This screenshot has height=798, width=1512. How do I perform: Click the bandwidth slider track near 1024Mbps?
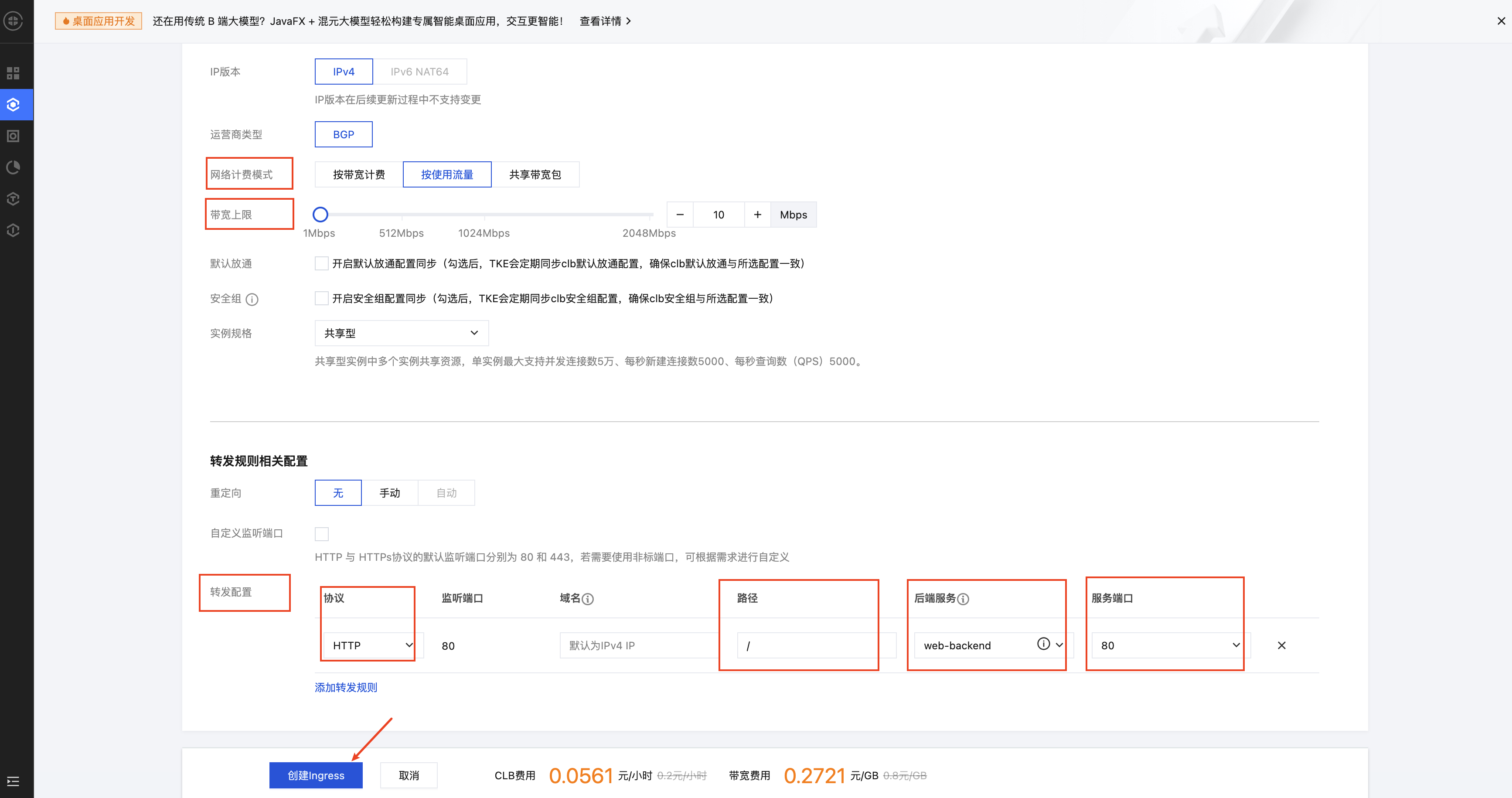484,215
